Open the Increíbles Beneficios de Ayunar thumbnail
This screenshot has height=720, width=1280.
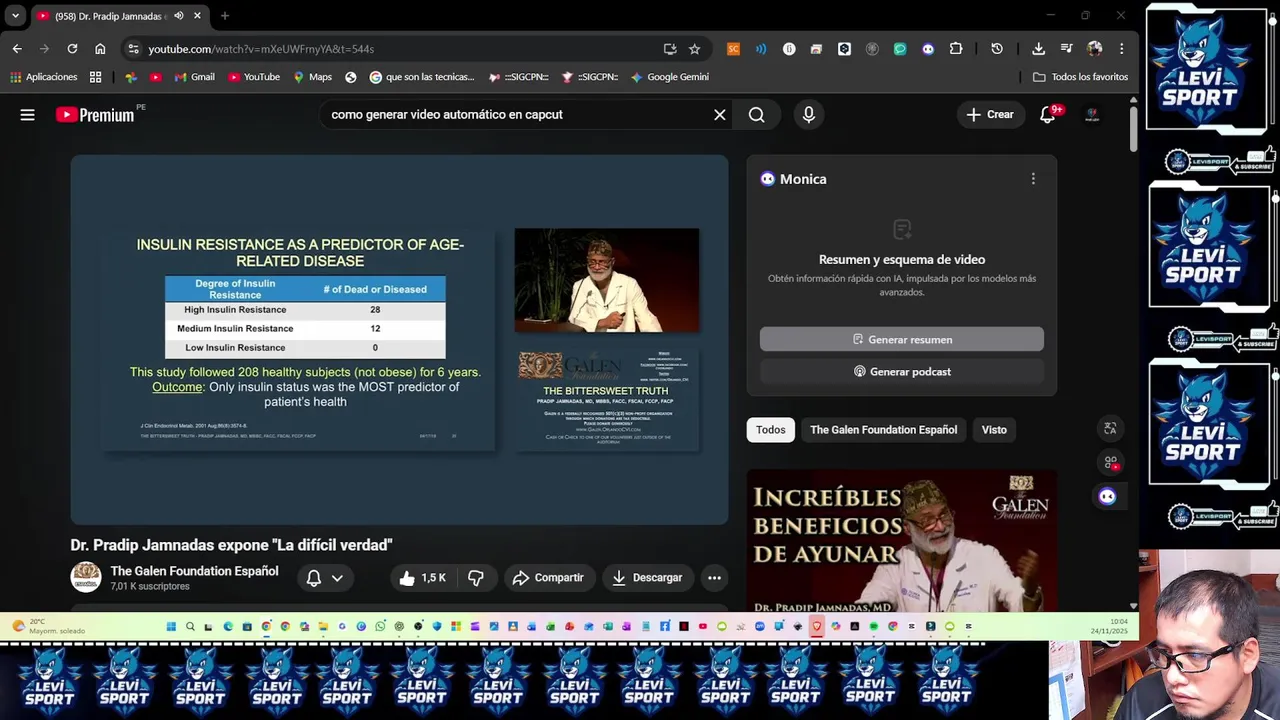(901, 541)
